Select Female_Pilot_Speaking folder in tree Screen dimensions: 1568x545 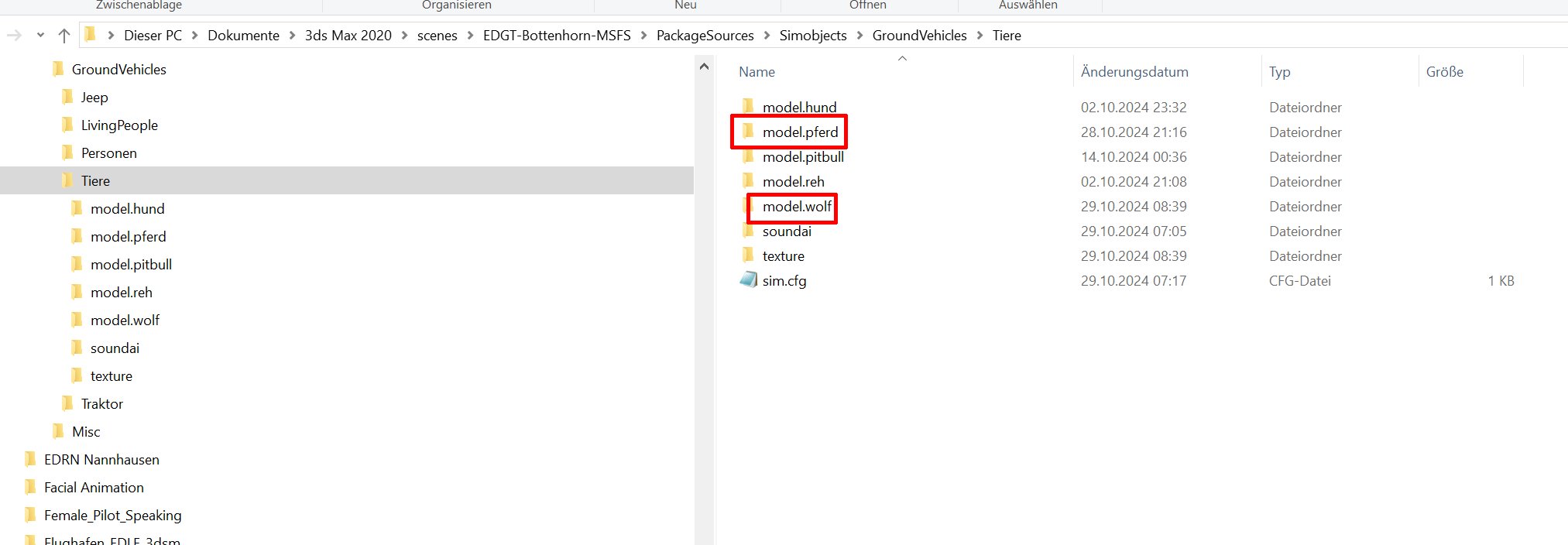click(x=112, y=516)
